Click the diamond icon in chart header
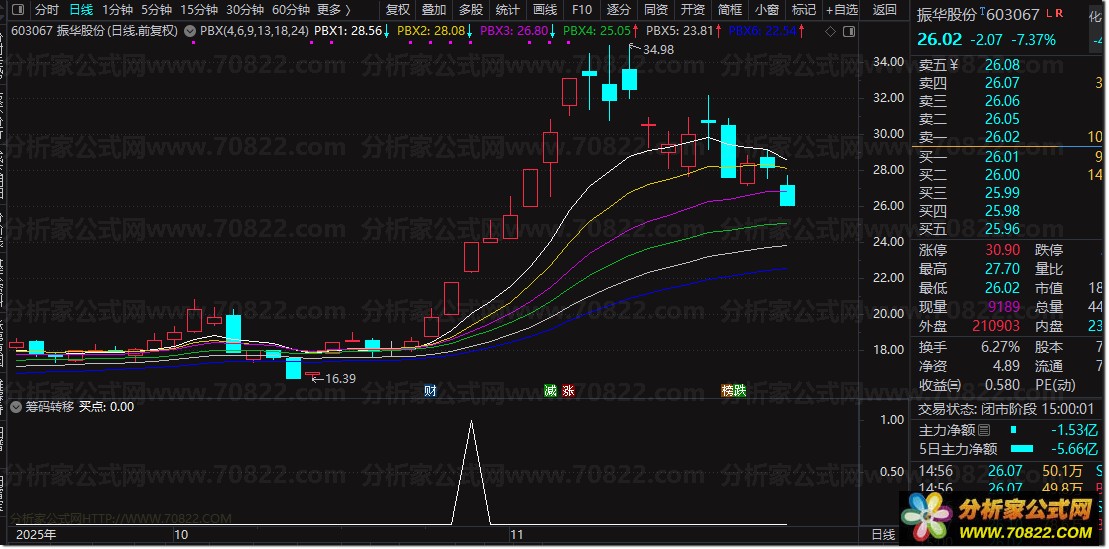Image resolution: width=1109 pixels, height=549 pixels. (830, 31)
